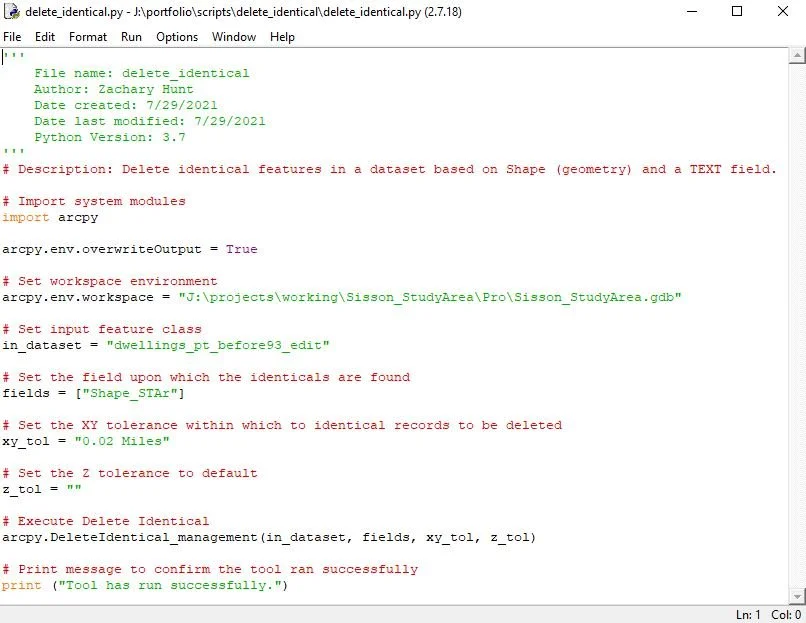Open the Help menu
The width and height of the screenshot is (806, 623).
(282, 37)
